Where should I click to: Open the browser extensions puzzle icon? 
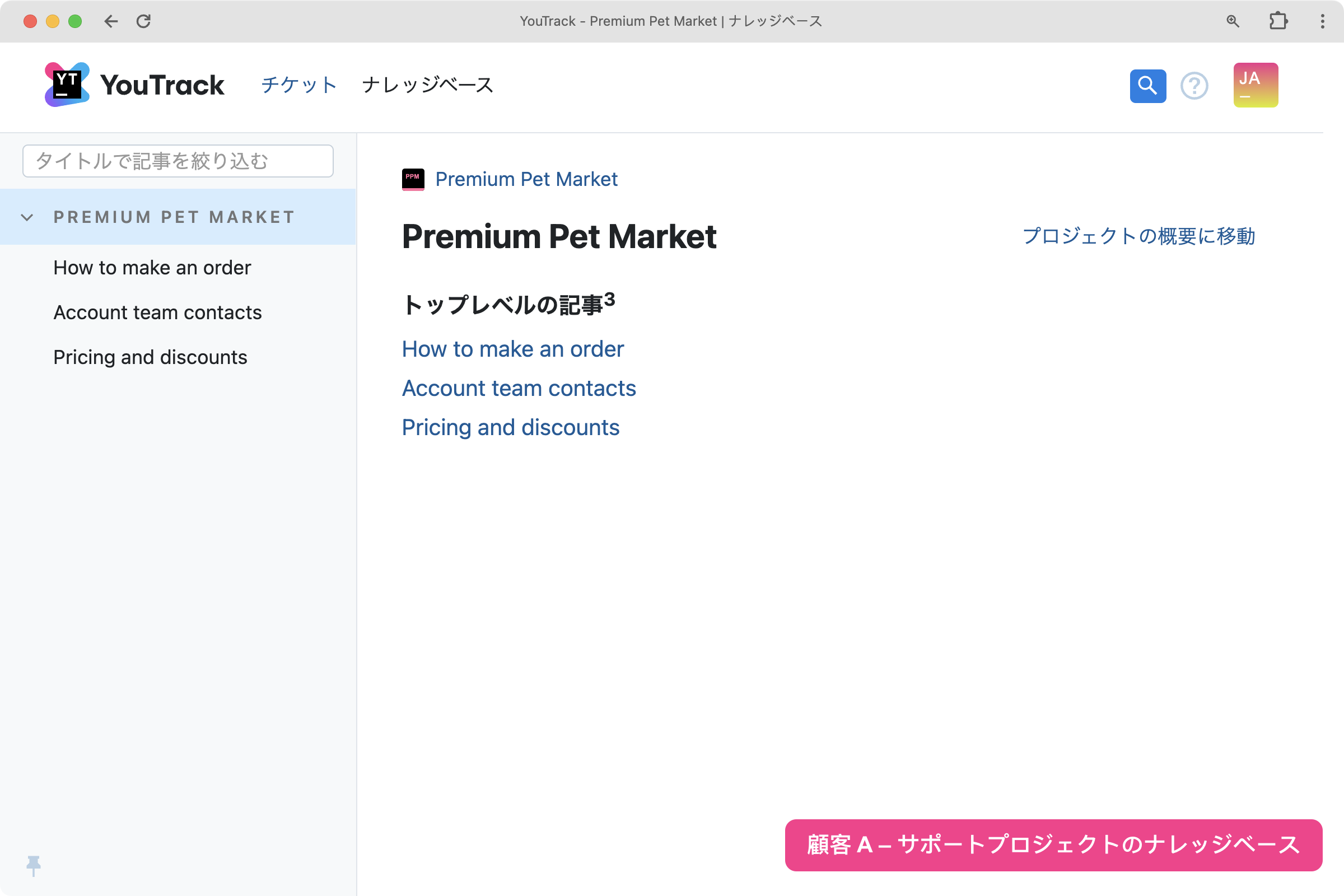pyautogui.click(x=1278, y=21)
